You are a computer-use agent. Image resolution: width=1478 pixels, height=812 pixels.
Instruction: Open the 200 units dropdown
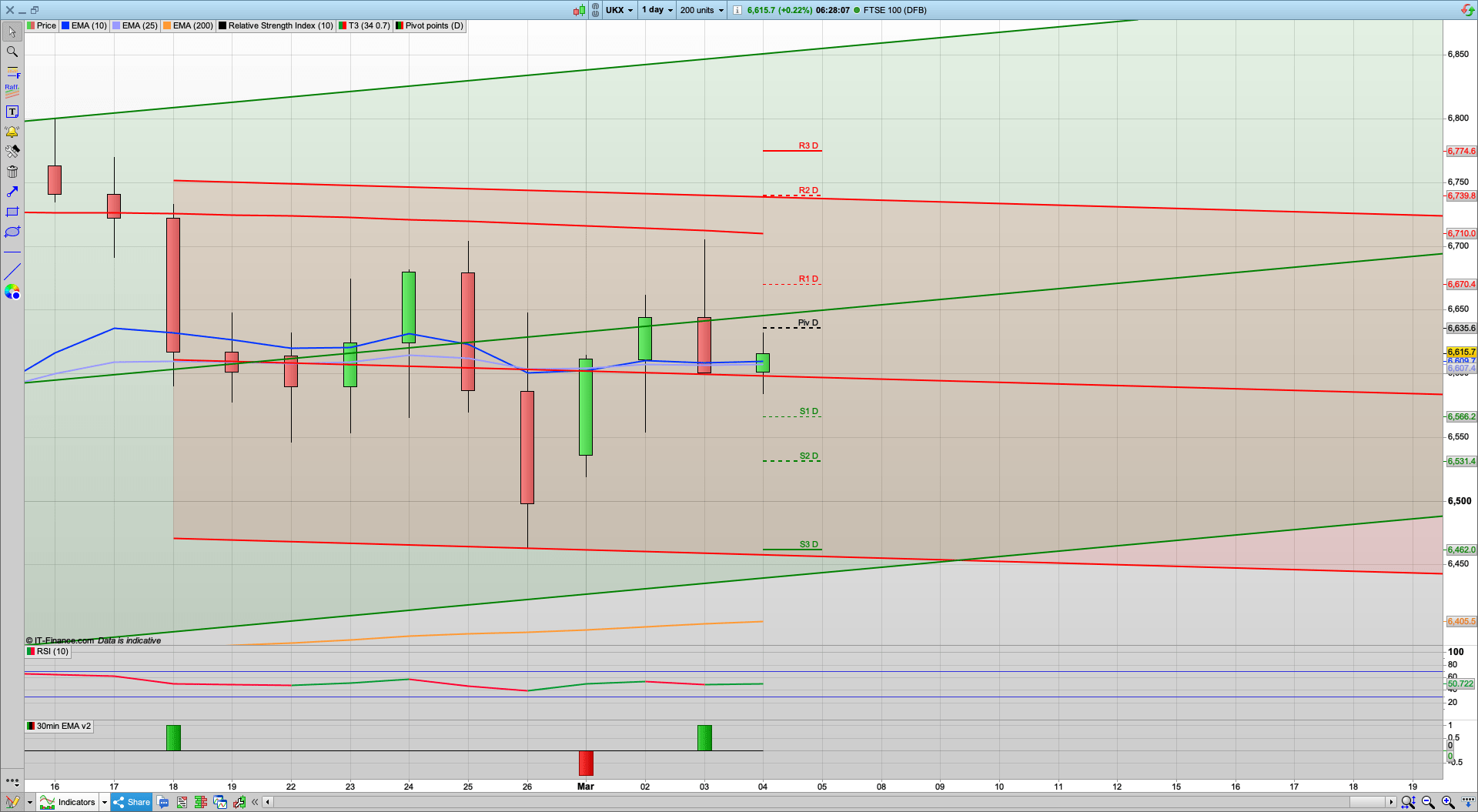pos(701,10)
